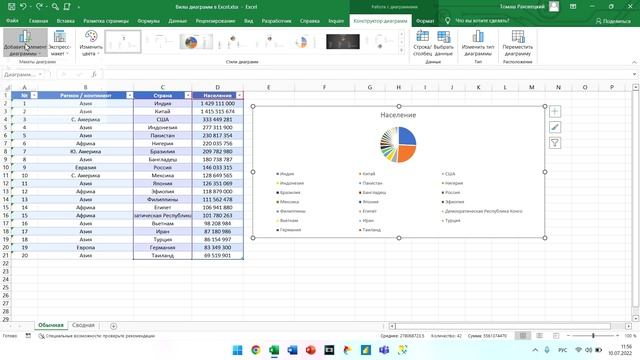Switch to Normal view in status bar

(x=523, y=336)
